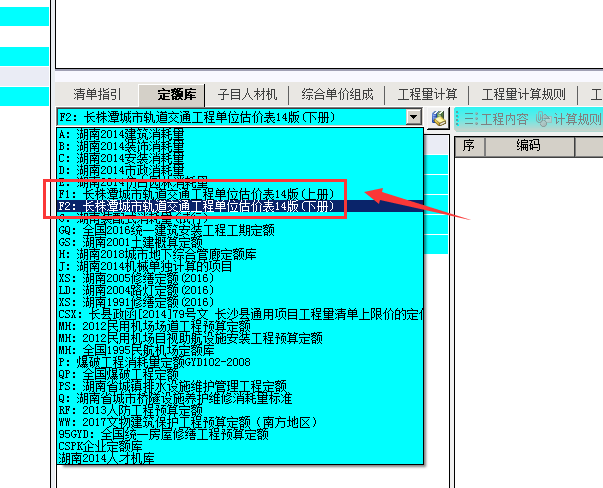
Task: Select D: 湖南2014市政消耗量
Action: 240,170
